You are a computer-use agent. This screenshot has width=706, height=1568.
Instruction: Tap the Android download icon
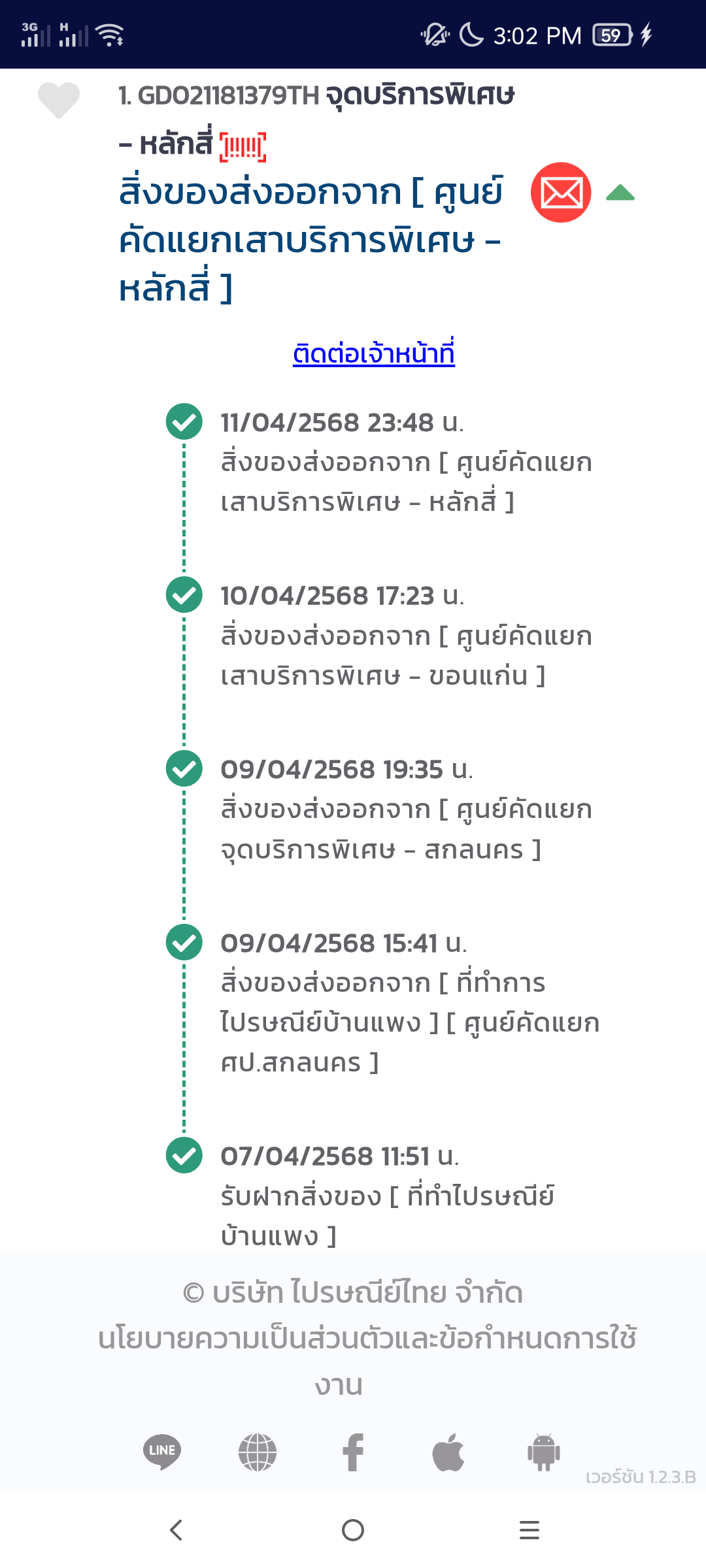click(544, 1452)
